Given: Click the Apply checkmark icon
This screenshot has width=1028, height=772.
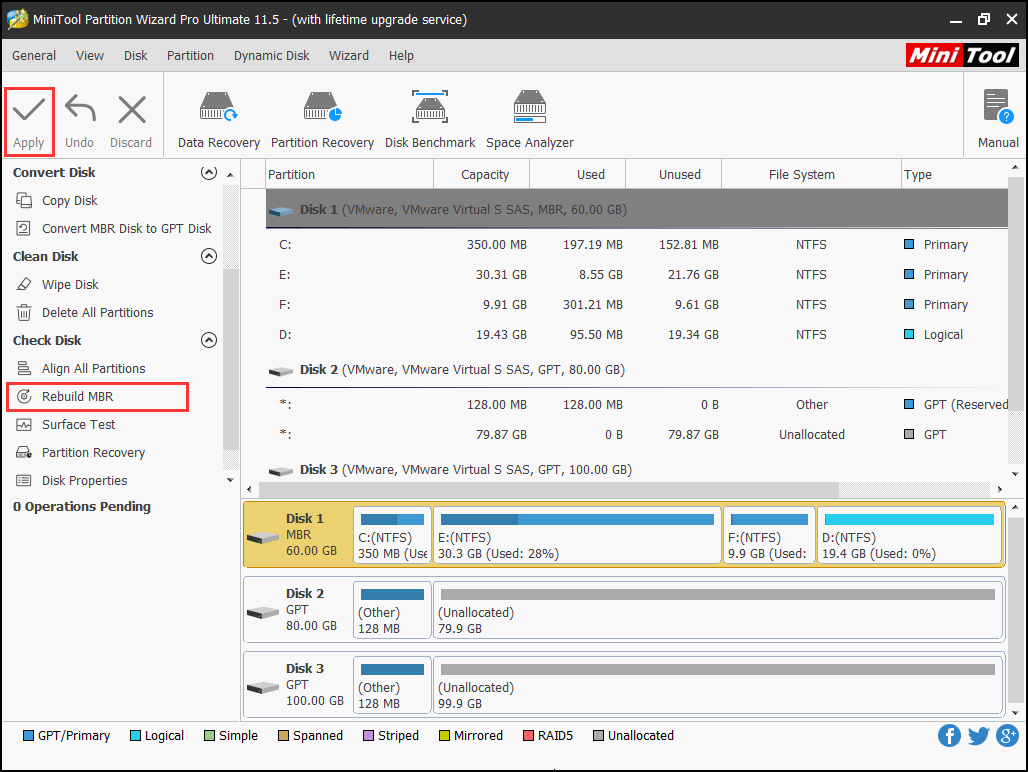Looking at the screenshot, I should (x=29, y=109).
